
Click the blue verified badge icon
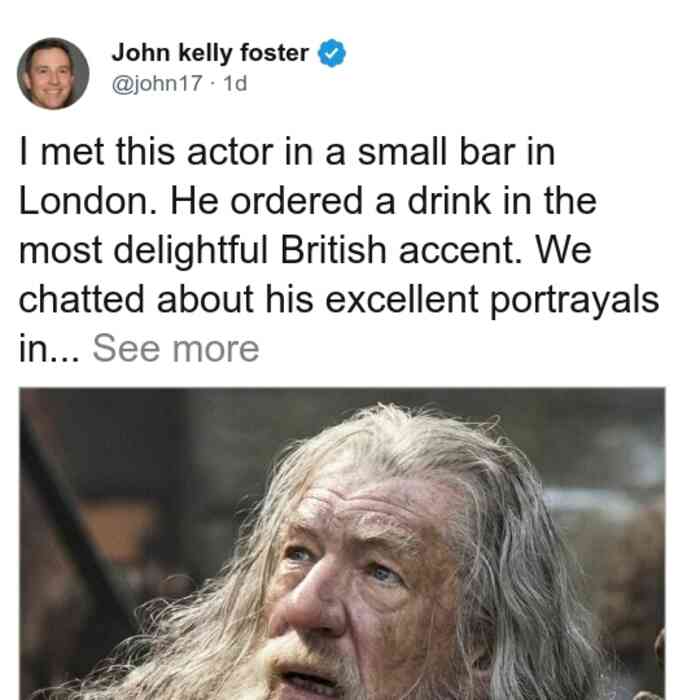click(331, 53)
